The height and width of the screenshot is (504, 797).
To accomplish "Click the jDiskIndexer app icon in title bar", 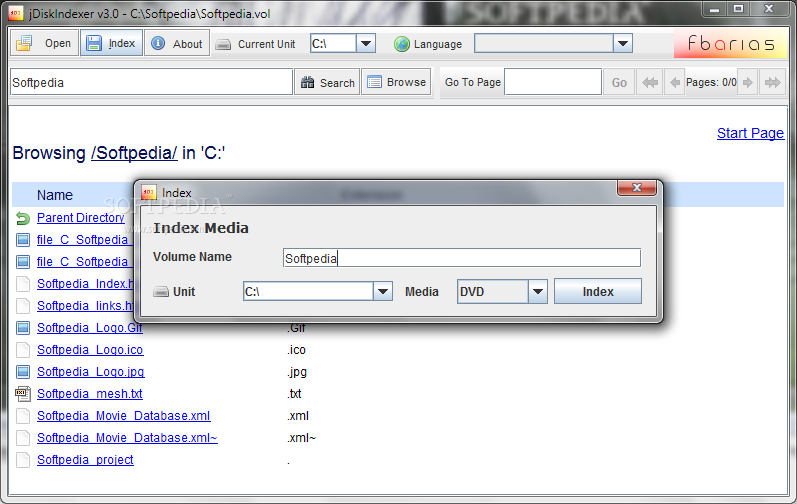I will click(16, 13).
